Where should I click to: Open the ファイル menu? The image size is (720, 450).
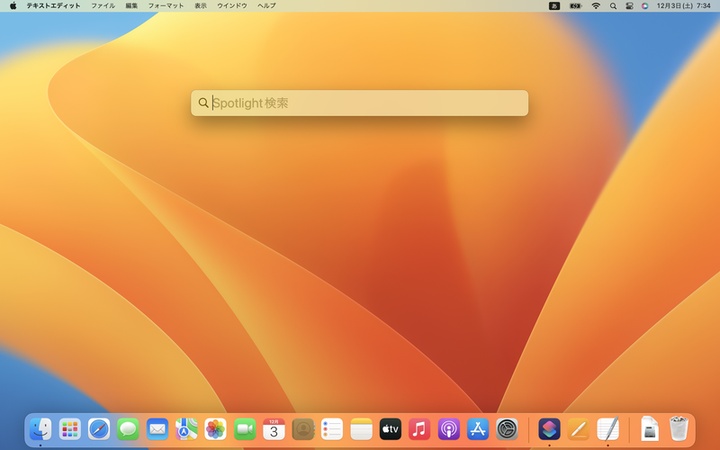(103, 6)
